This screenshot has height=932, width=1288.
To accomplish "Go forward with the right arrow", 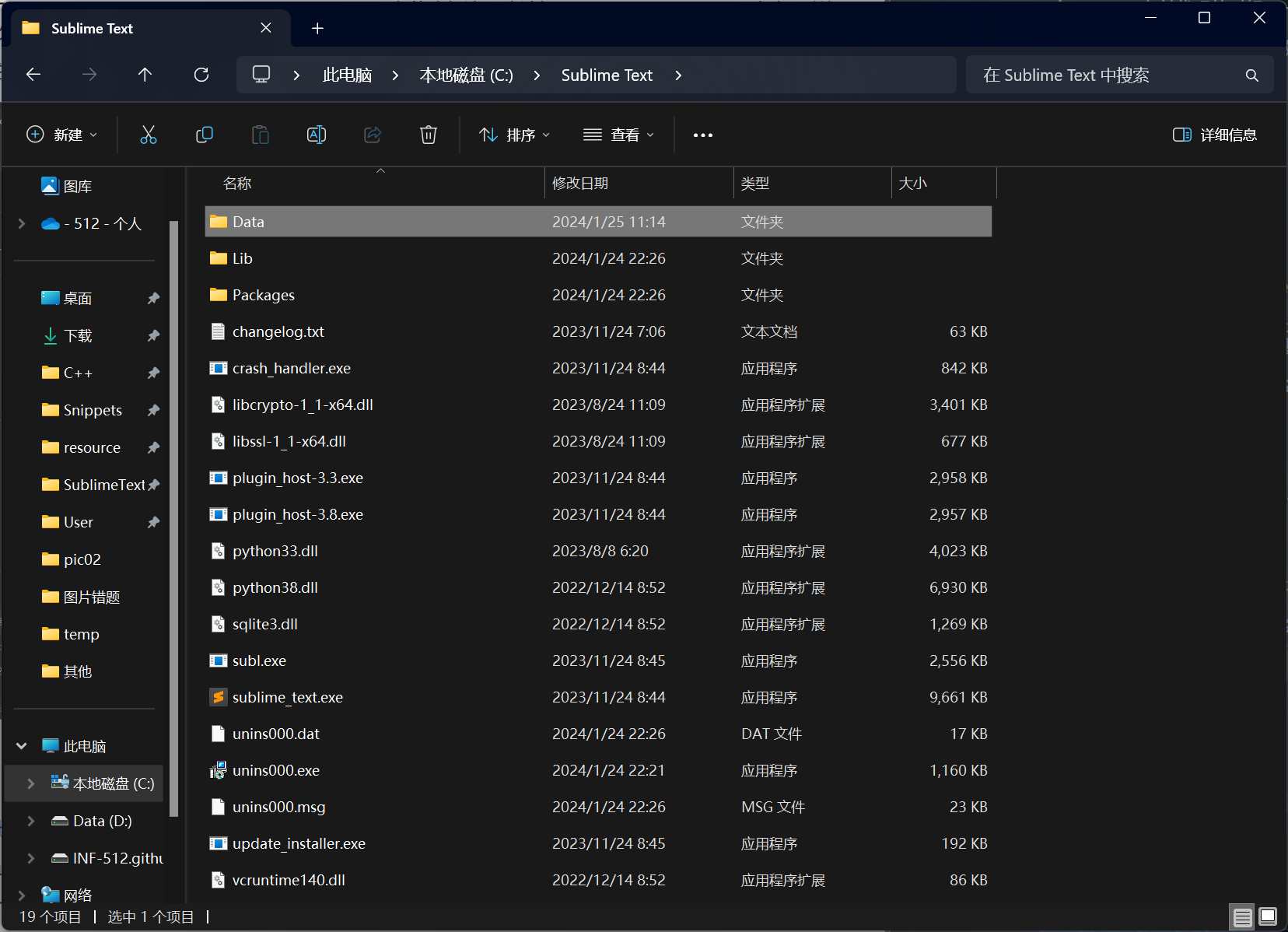I will click(x=89, y=75).
